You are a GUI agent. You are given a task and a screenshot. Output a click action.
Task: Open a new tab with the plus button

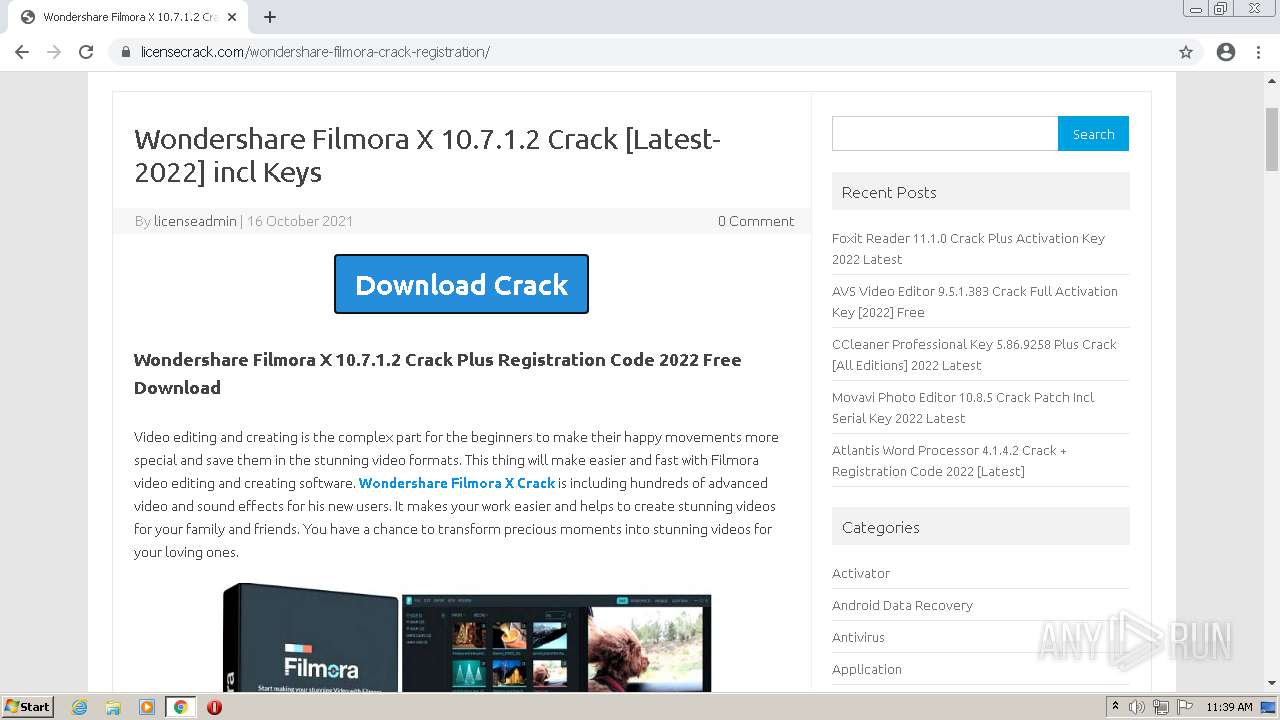click(270, 17)
